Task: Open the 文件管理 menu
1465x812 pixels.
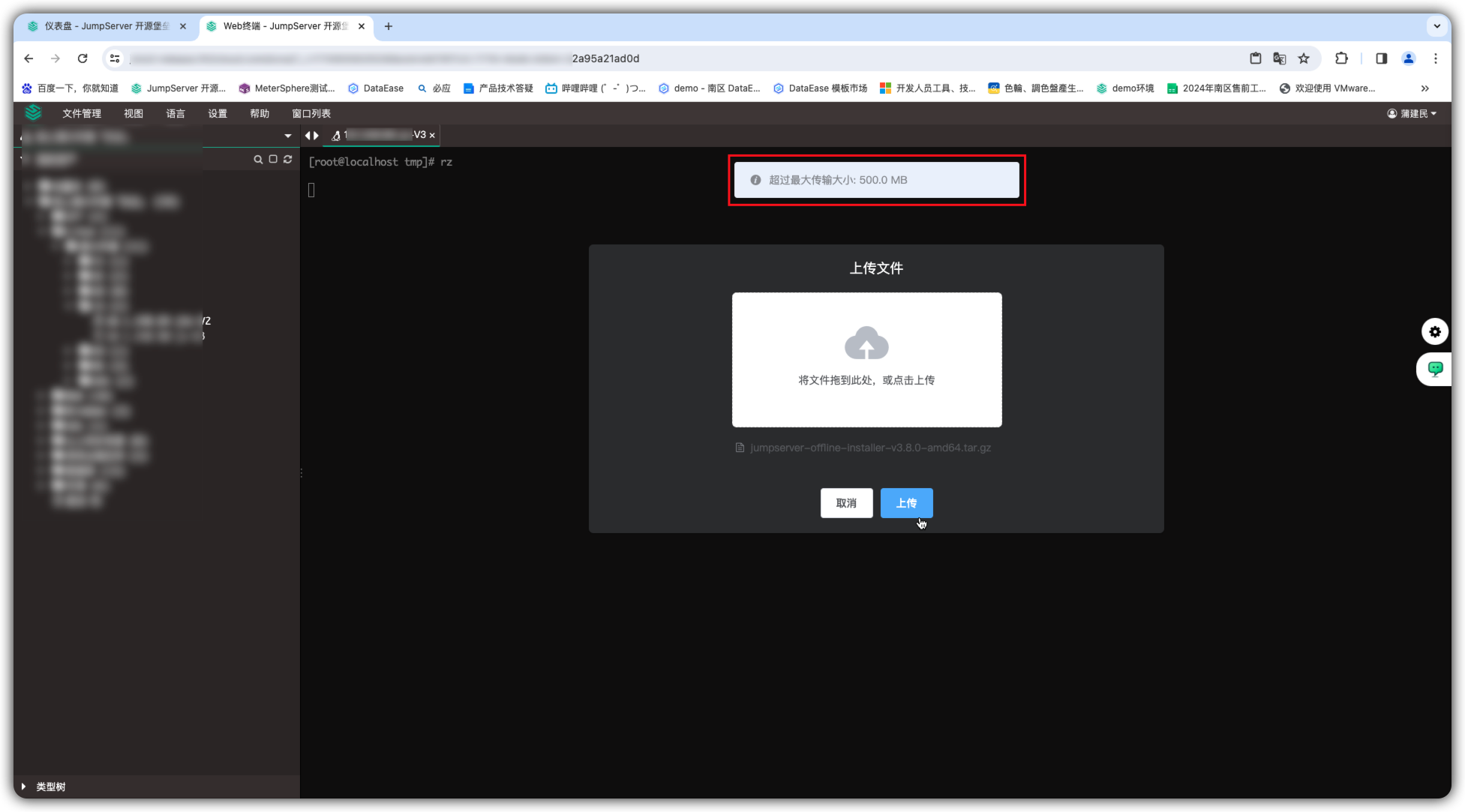Action: [x=82, y=114]
